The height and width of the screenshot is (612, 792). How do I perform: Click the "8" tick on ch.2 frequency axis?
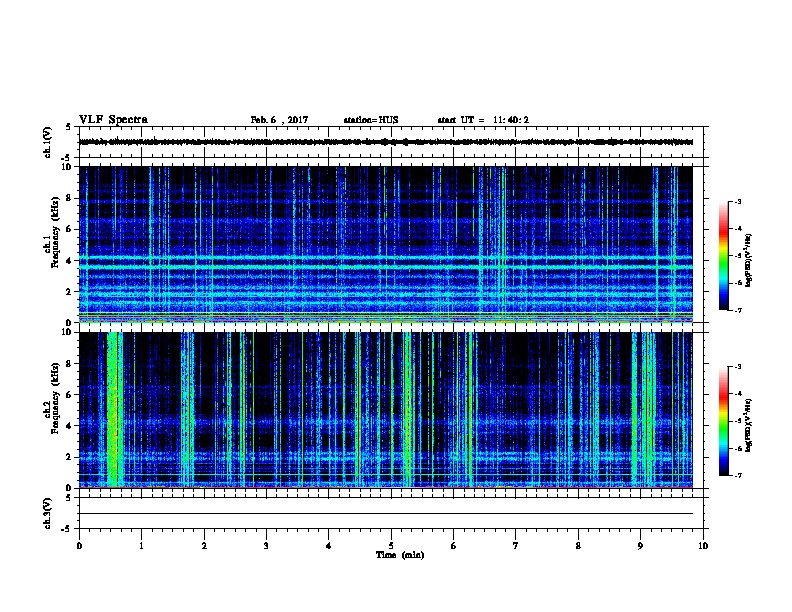(x=70, y=363)
